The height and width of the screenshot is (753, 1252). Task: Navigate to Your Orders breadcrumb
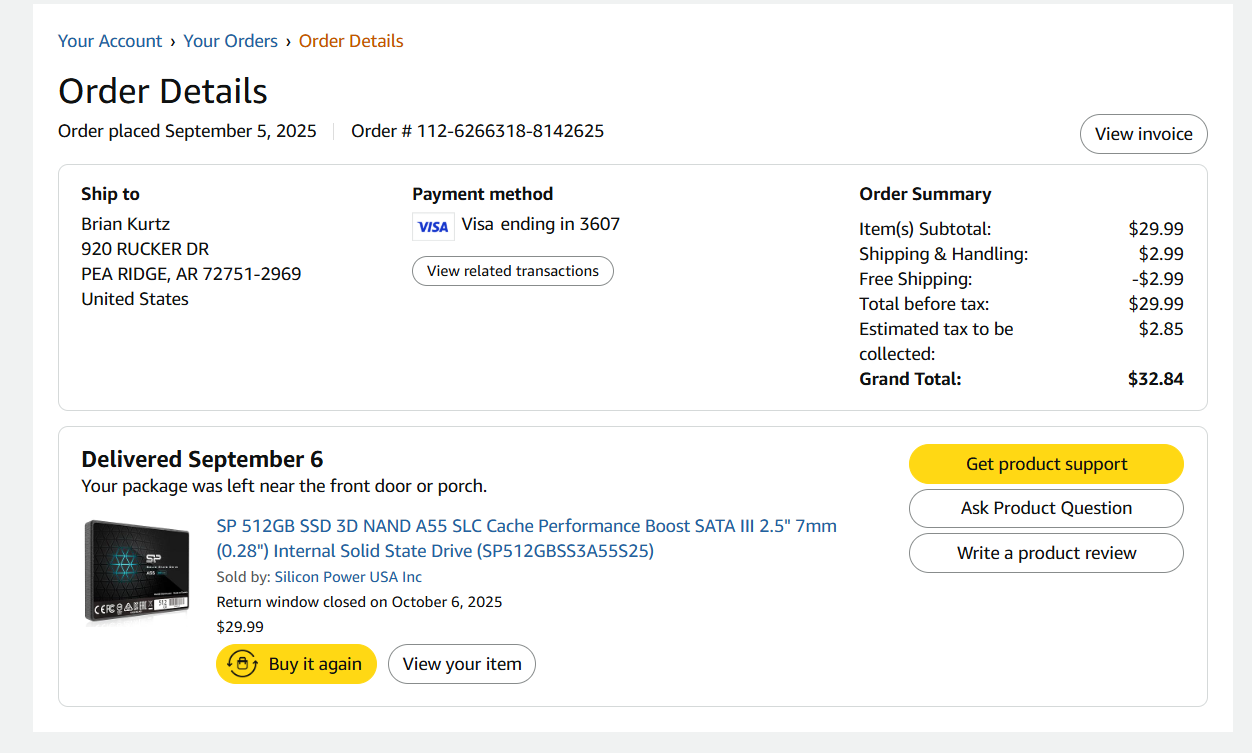(x=230, y=41)
